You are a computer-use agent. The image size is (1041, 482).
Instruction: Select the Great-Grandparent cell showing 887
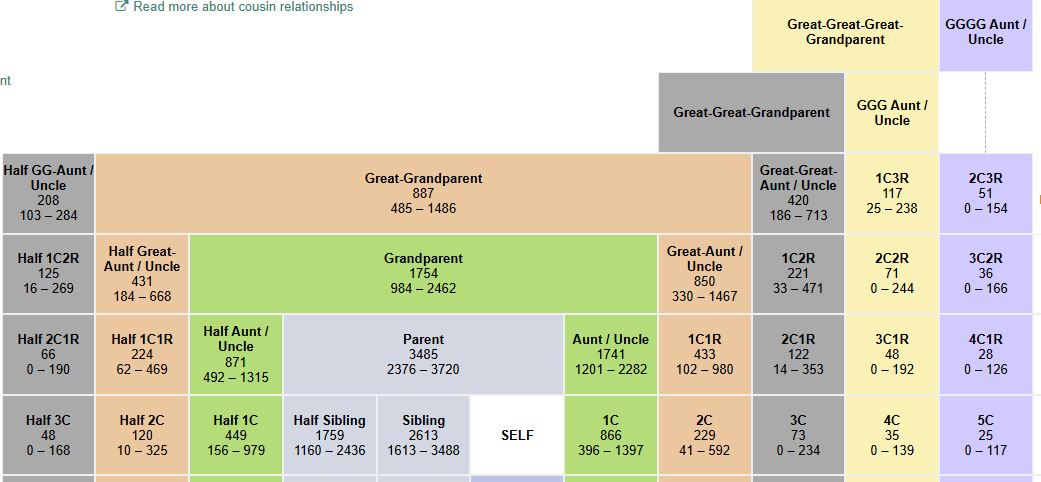pos(423,193)
